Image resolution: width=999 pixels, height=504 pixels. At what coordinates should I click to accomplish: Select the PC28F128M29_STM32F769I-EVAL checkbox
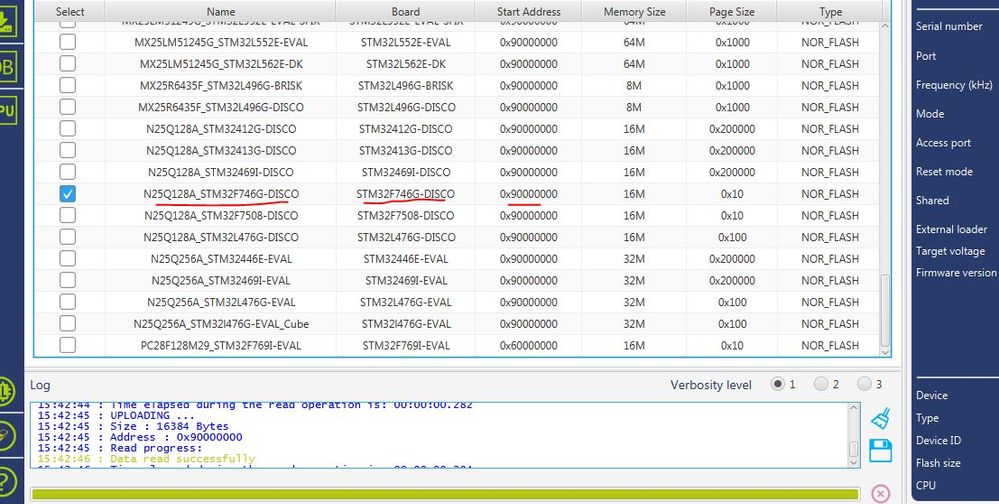(x=67, y=345)
